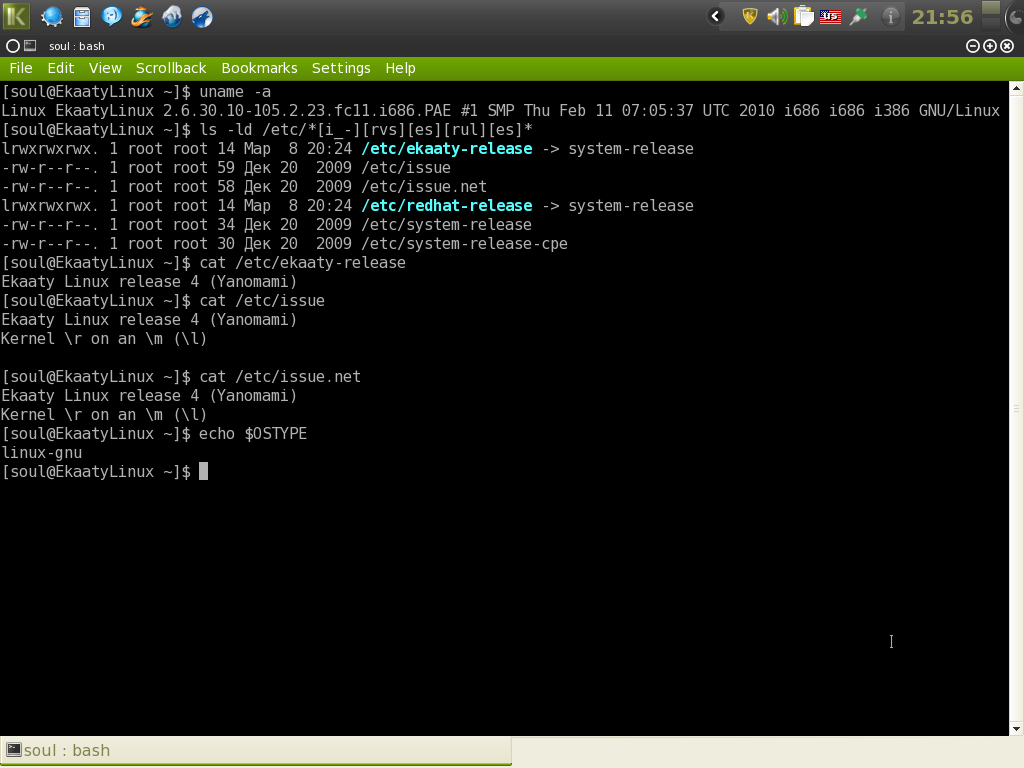Click the 'uname -a' command text

pos(235,91)
